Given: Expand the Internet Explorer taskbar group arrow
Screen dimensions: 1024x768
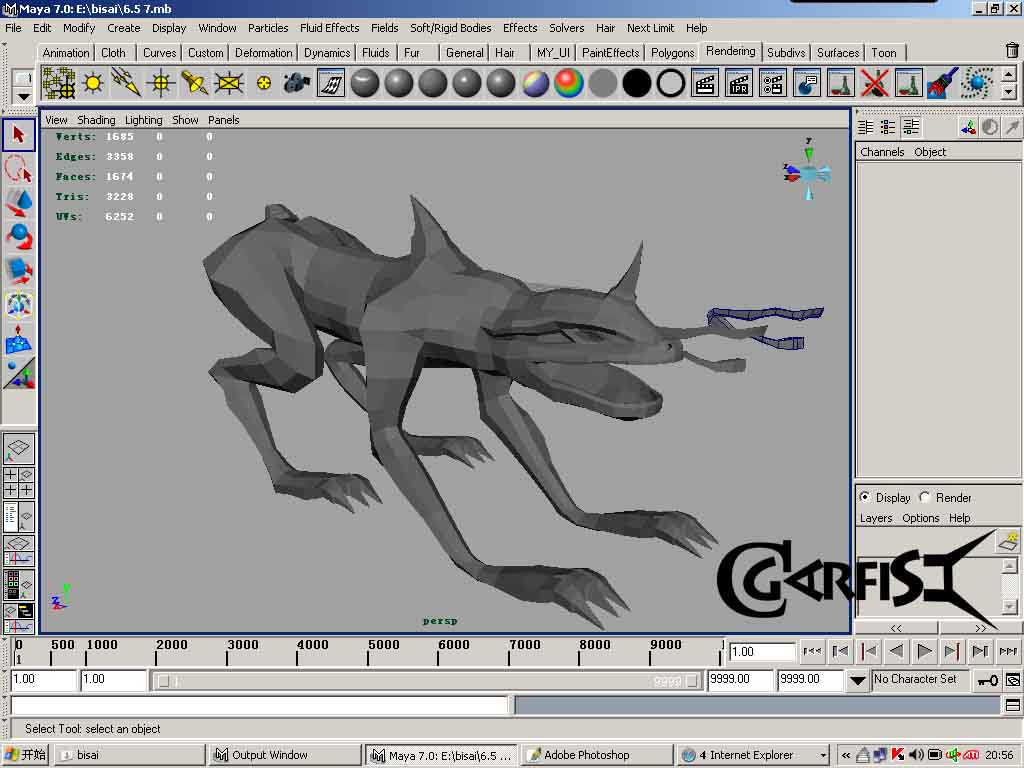Looking at the screenshot, I should tap(824, 755).
